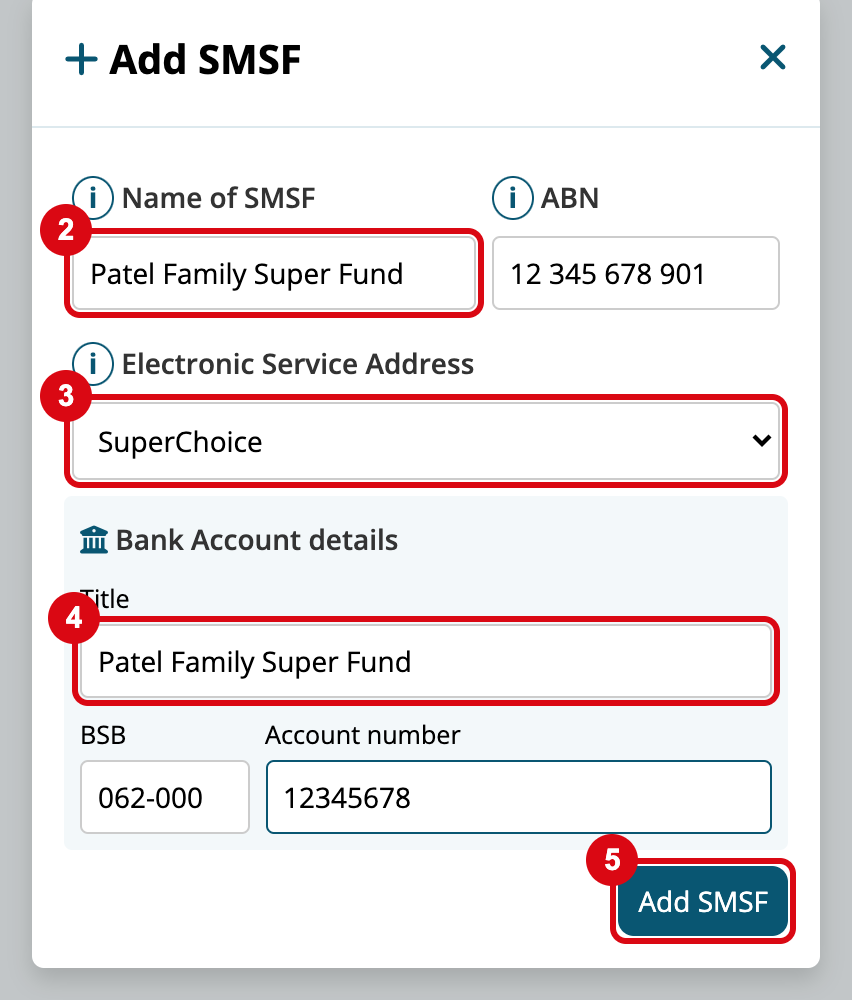Click the plus icon beside Add SMSF heading

(x=82, y=59)
